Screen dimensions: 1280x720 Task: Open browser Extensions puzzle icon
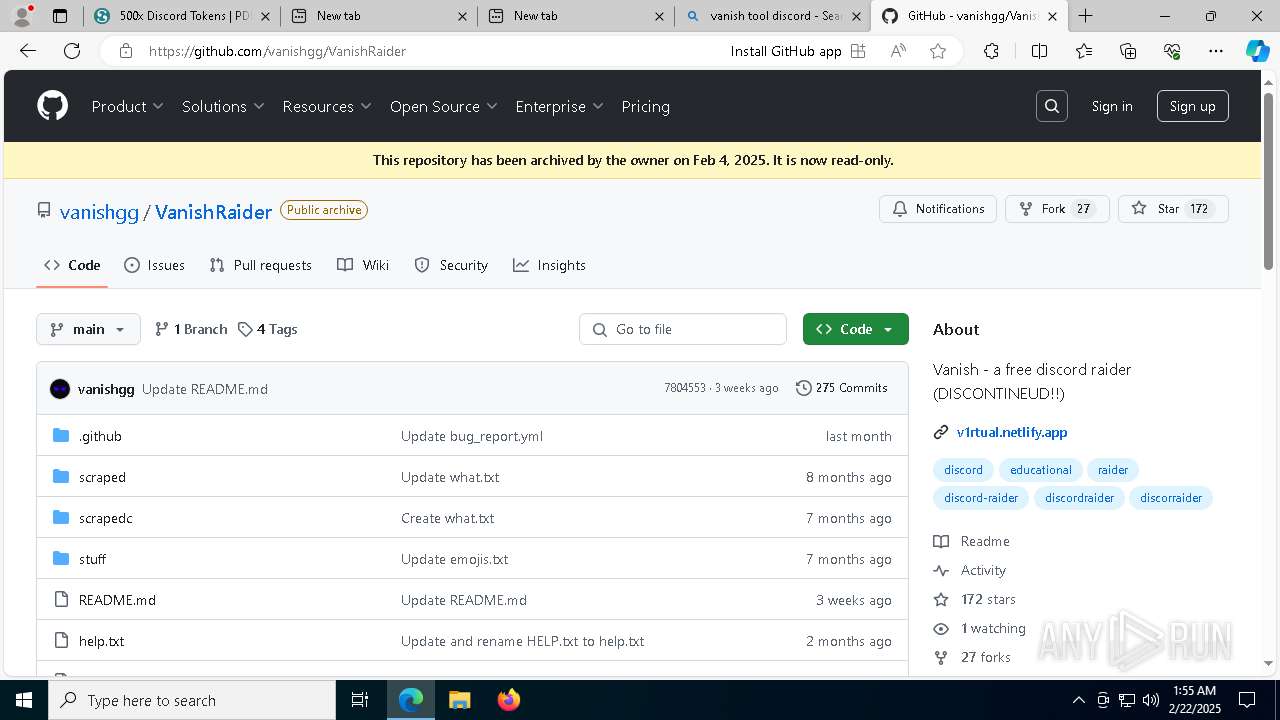pos(991,51)
